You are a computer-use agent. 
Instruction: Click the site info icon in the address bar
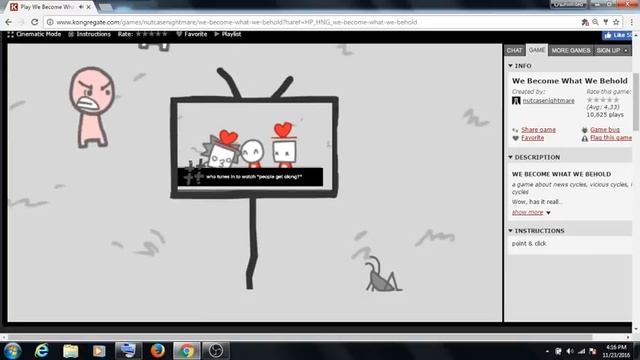[50, 22]
